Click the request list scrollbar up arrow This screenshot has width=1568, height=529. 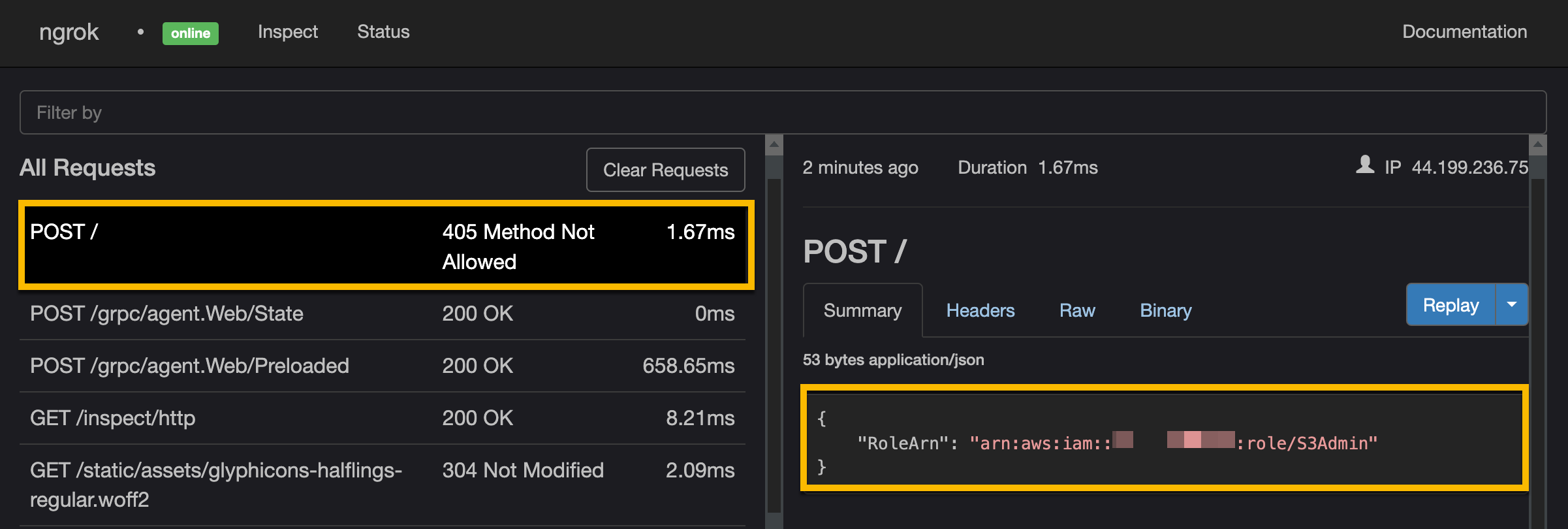click(x=774, y=144)
